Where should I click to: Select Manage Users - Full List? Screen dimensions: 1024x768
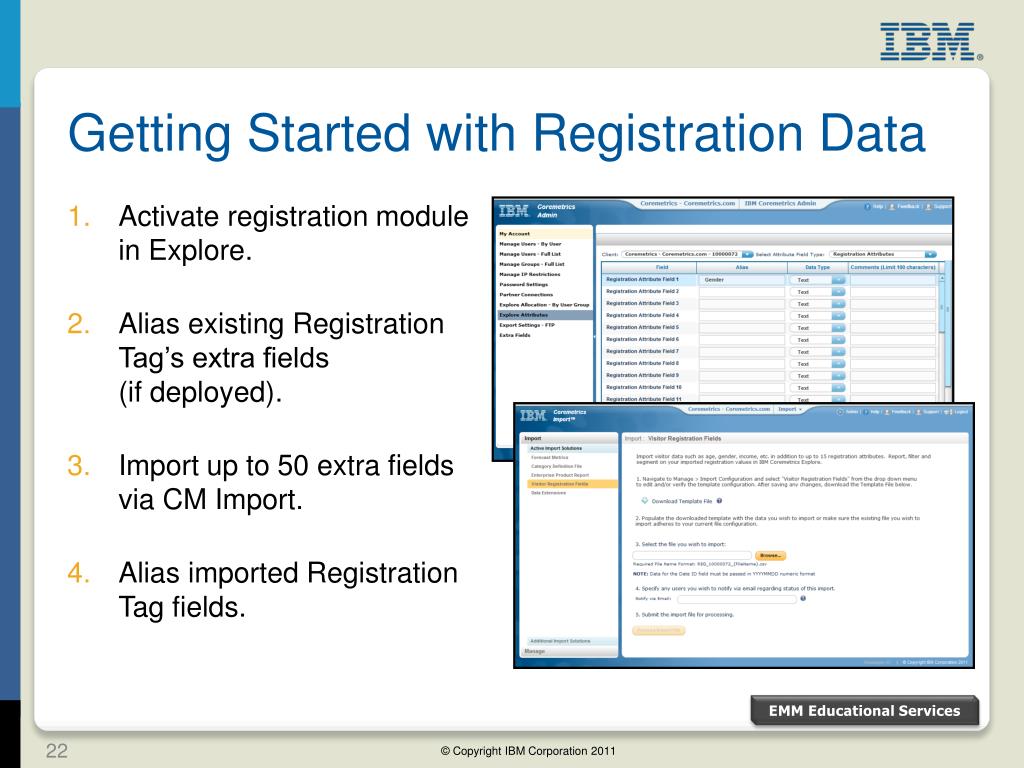(530, 254)
